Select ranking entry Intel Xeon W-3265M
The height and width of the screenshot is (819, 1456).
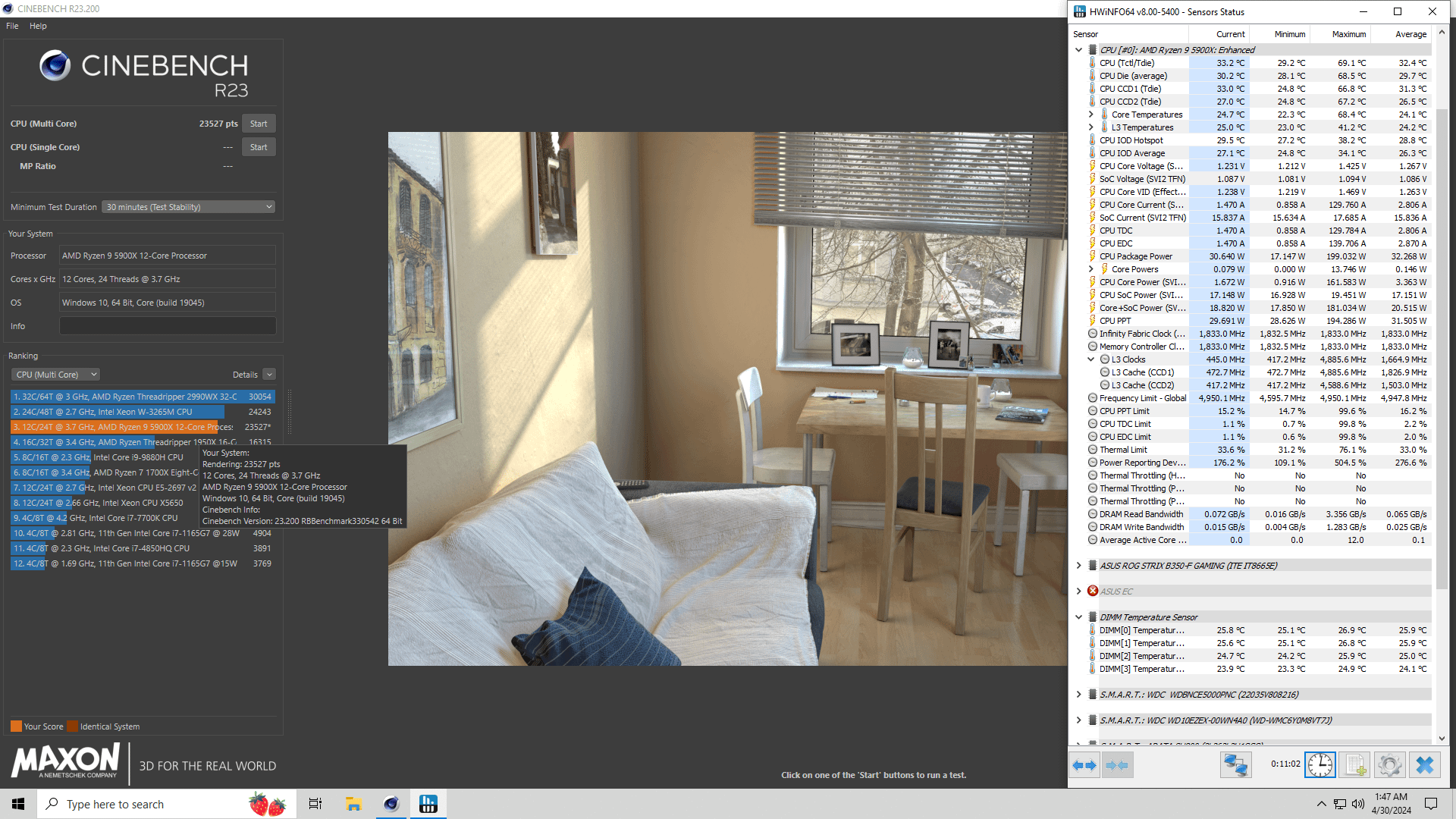[143, 412]
